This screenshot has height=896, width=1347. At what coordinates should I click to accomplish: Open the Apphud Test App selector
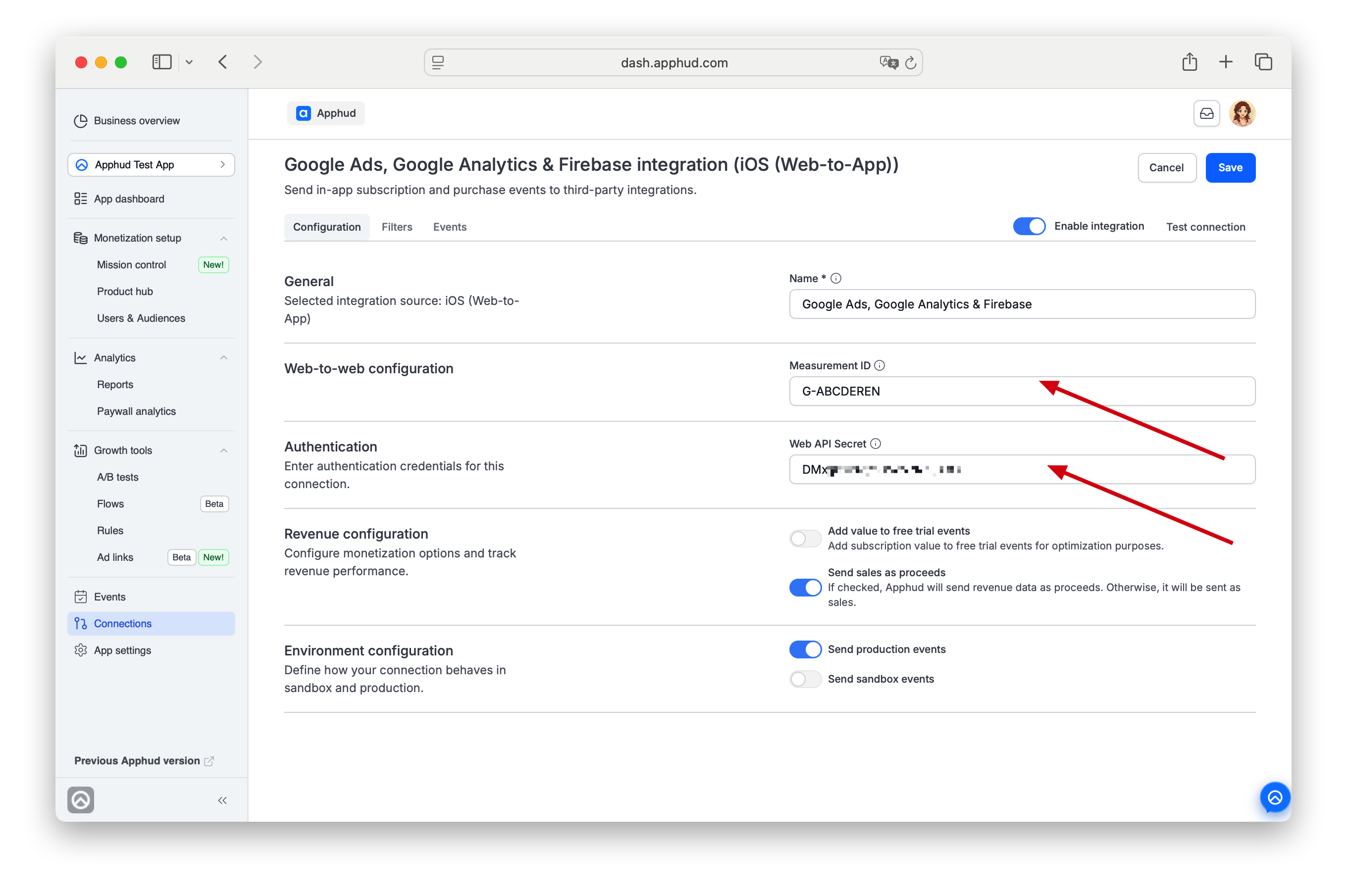[151, 164]
